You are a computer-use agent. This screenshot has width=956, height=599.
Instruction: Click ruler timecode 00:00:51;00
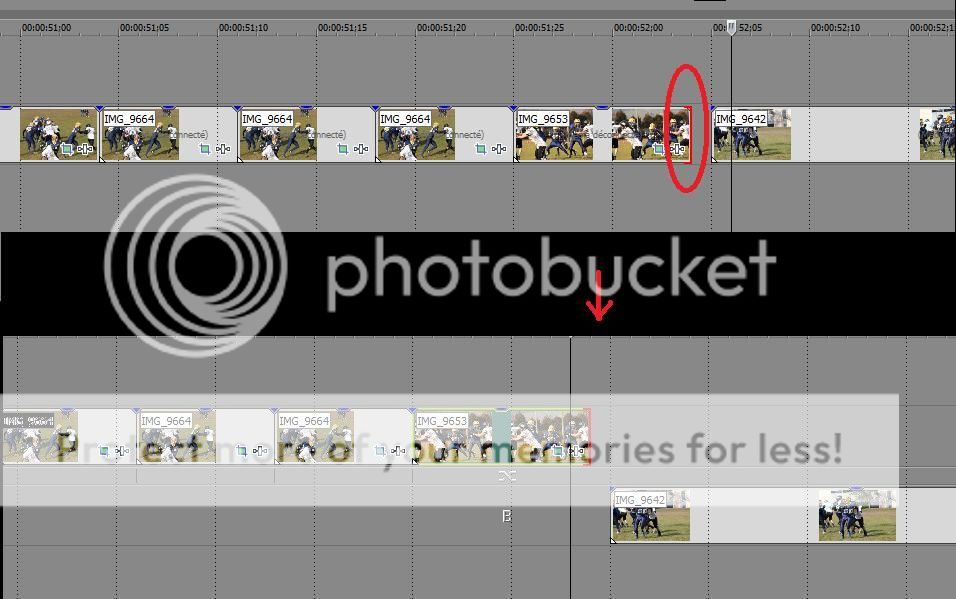pos(46,27)
